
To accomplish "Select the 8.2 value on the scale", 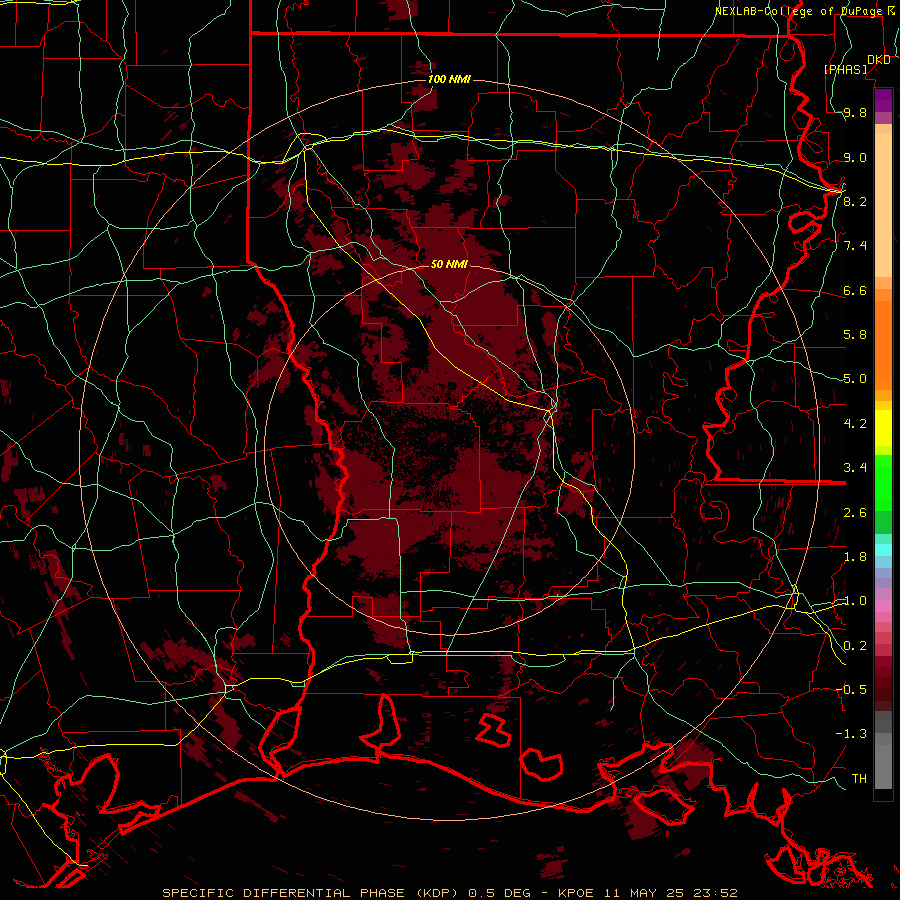I will click(x=855, y=201).
